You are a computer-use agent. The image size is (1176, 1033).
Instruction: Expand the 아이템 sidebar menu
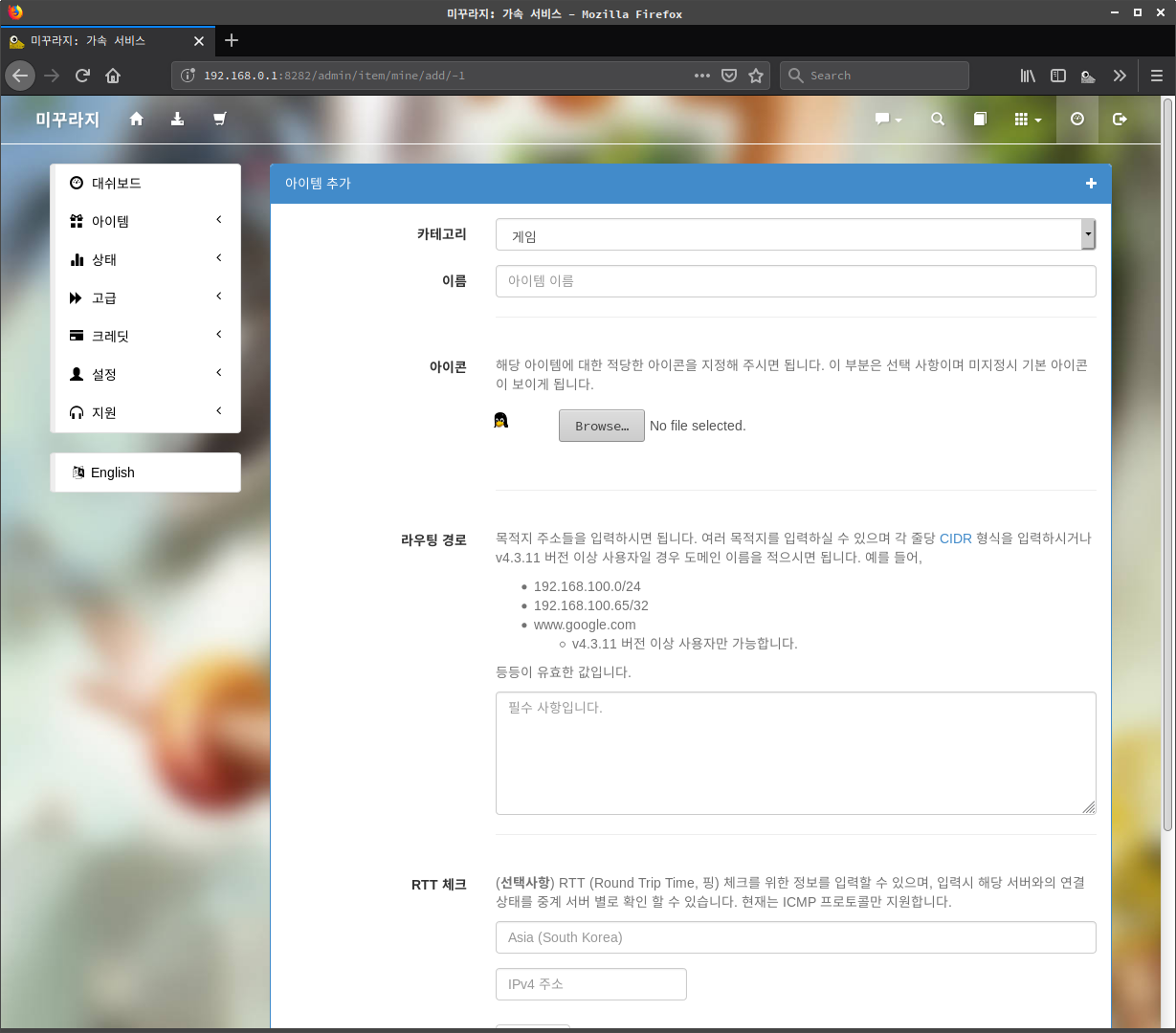pos(145,221)
